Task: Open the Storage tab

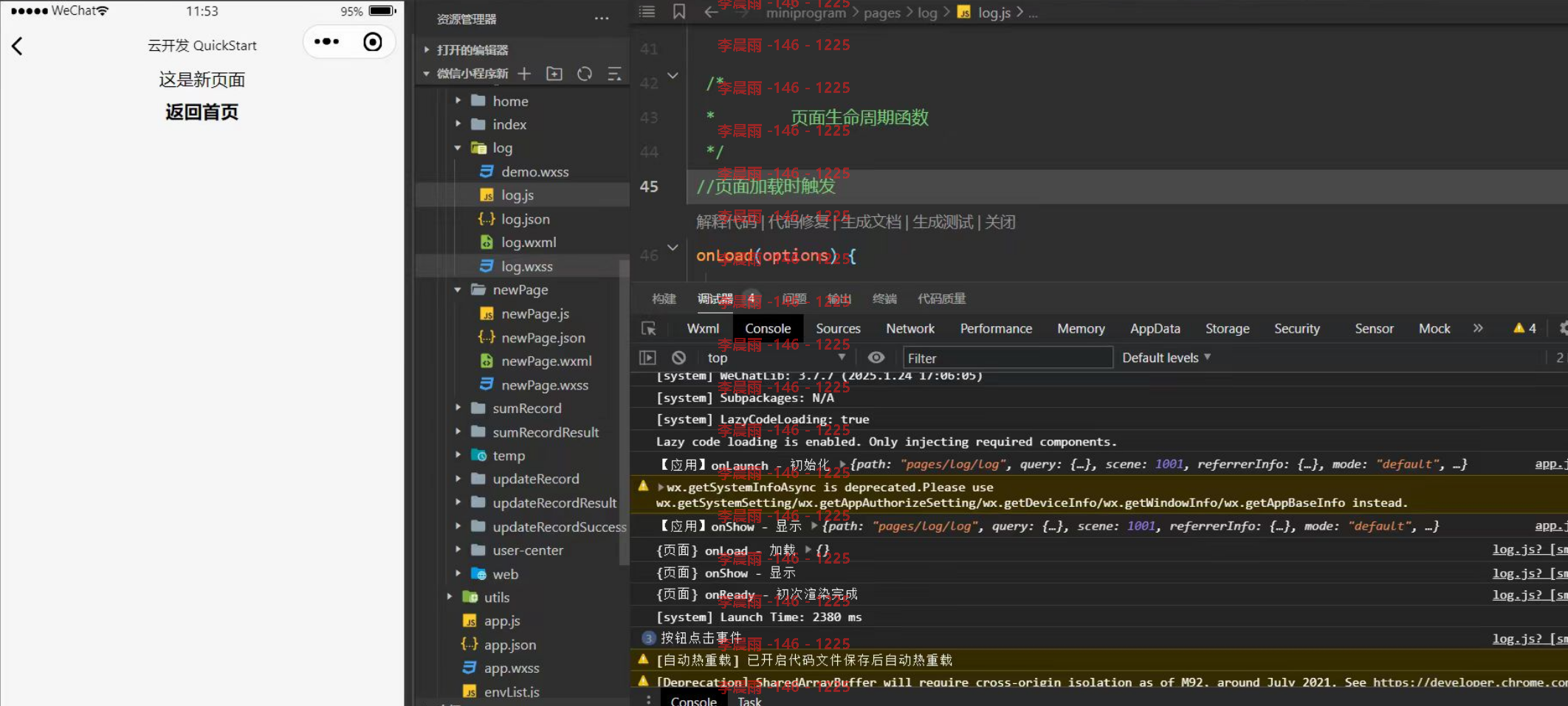Action: [x=1227, y=328]
